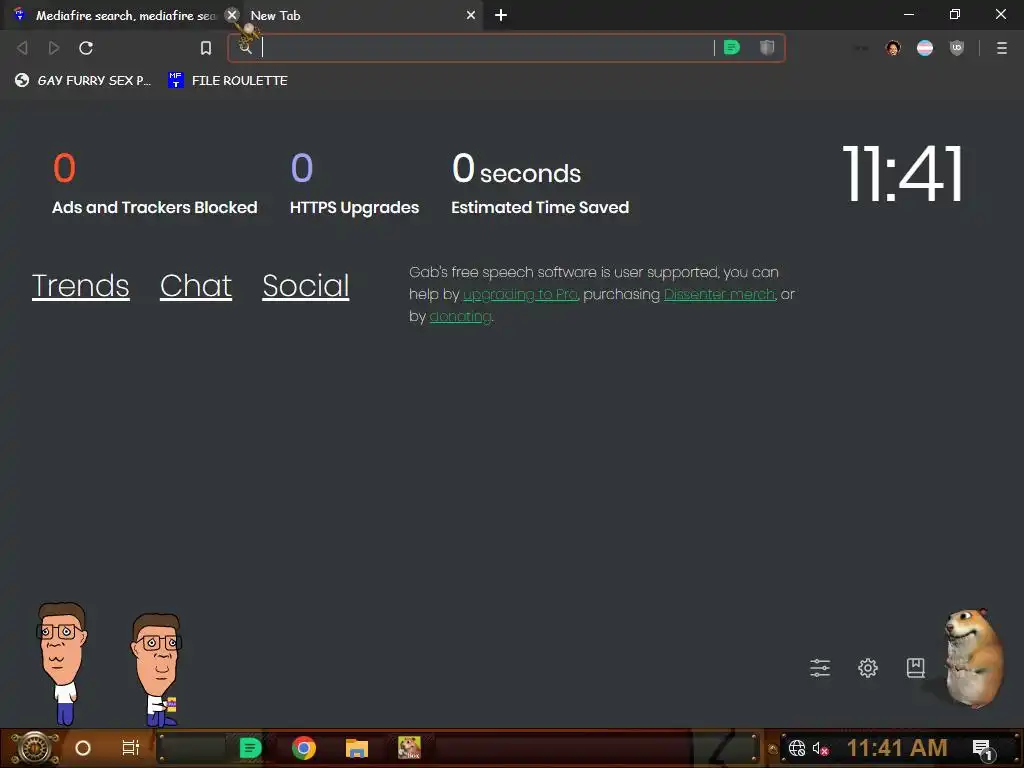Open File Explorer from the taskbar
Viewport: 1024px width, 768px height.
(357, 748)
